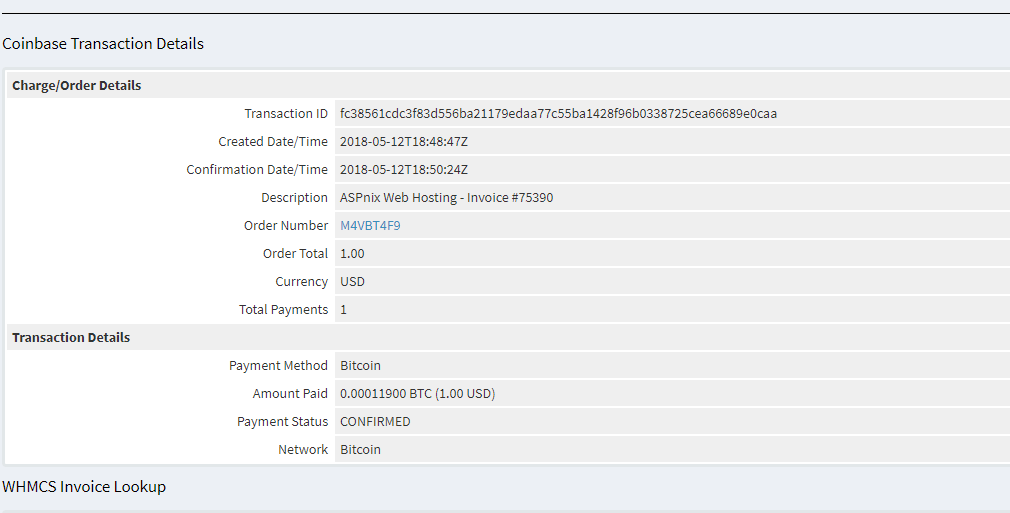Click the Confirmation Date/Time label
This screenshot has width=1010, height=513.
click(x=257, y=169)
